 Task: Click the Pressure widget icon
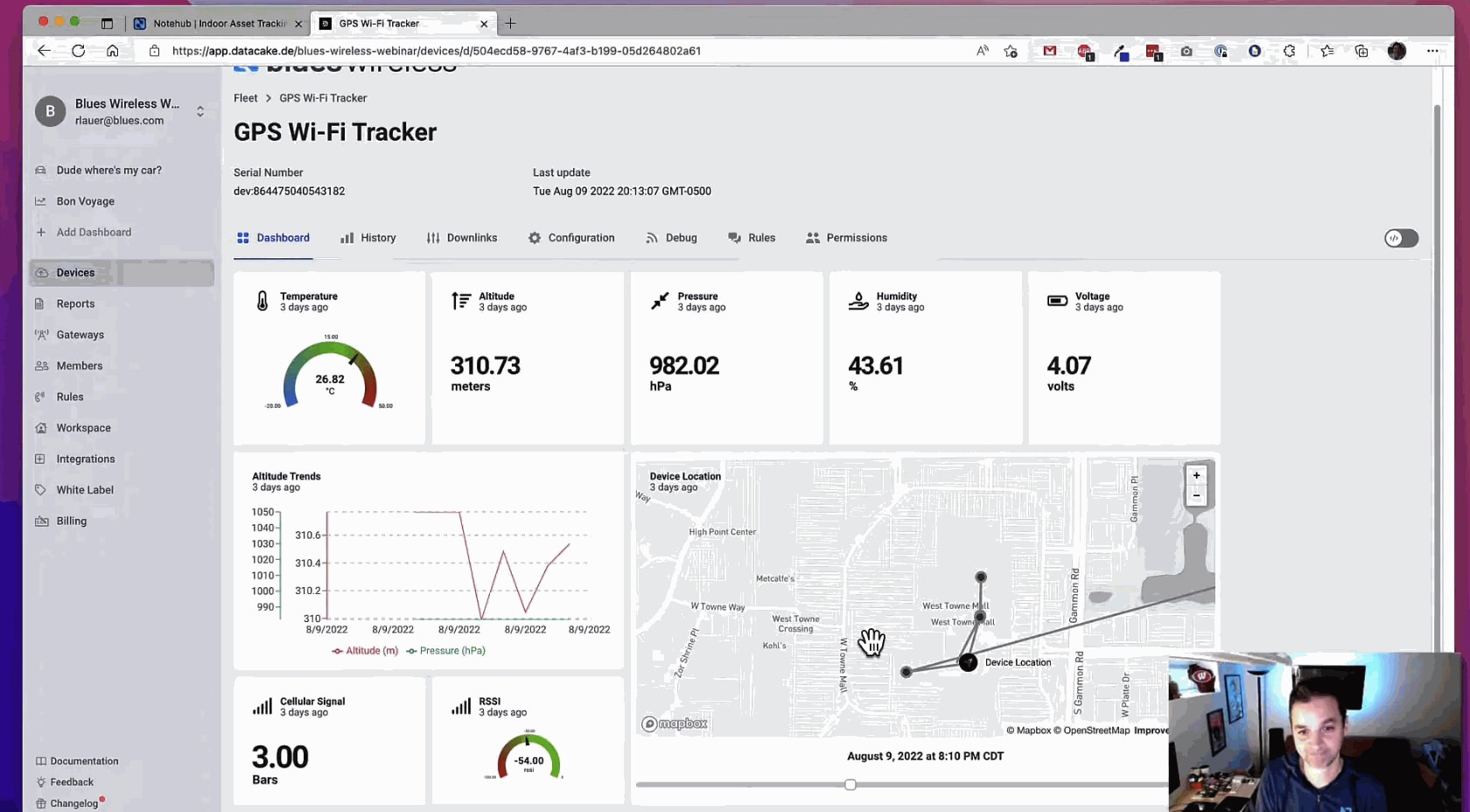(660, 301)
